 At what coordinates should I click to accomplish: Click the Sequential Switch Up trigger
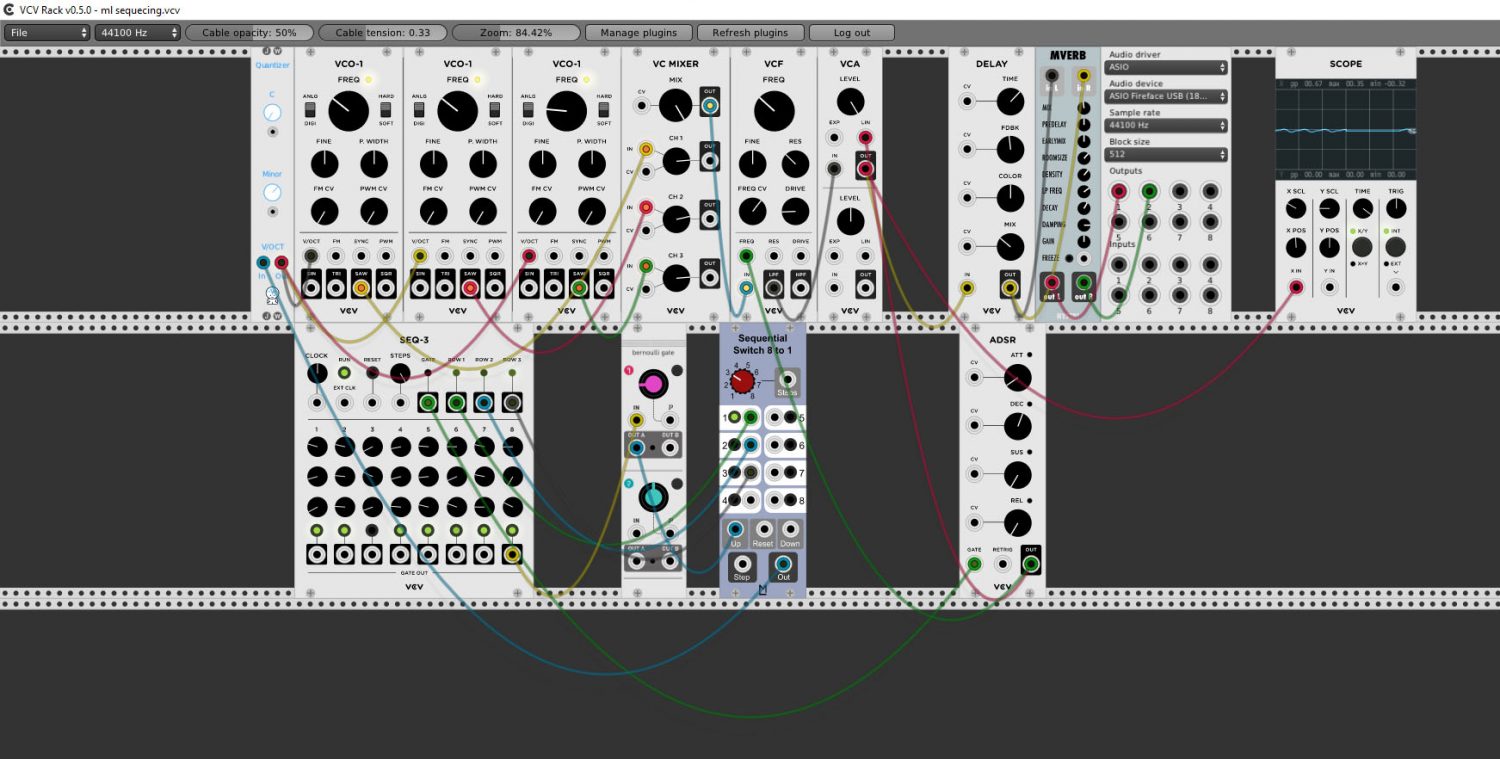click(x=736, y=530)
